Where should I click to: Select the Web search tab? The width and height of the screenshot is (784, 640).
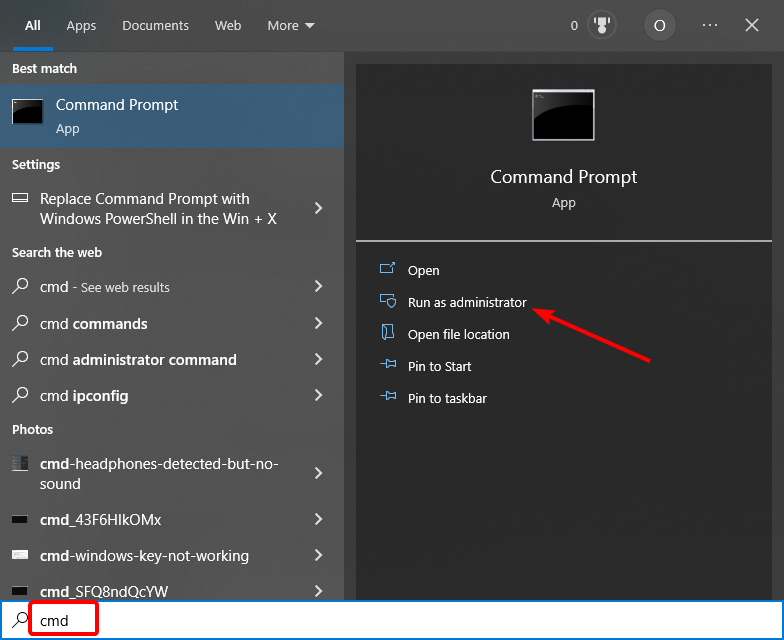tap(228, 26)
